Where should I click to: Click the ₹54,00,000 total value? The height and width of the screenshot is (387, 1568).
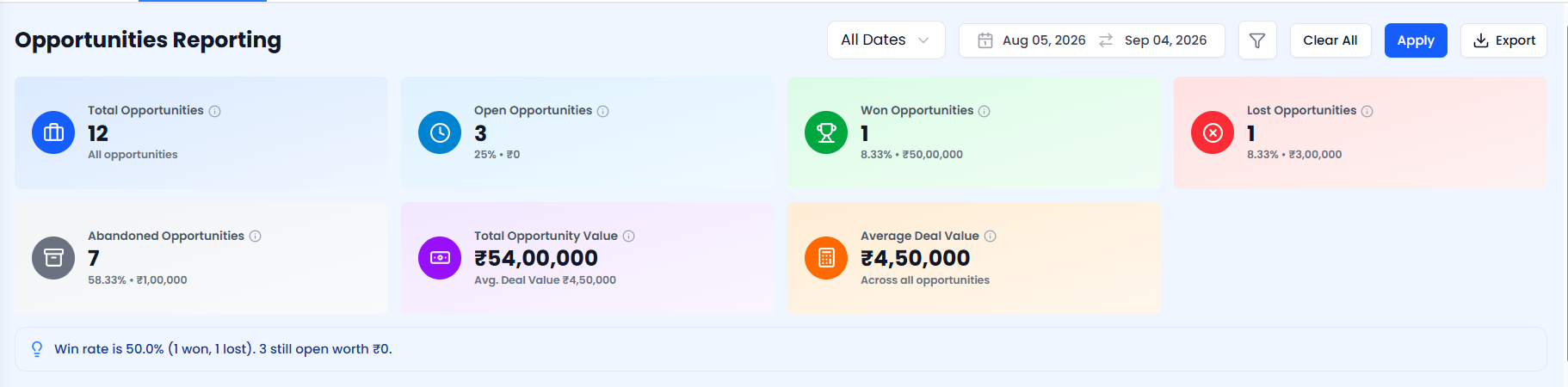pos(536,258)
